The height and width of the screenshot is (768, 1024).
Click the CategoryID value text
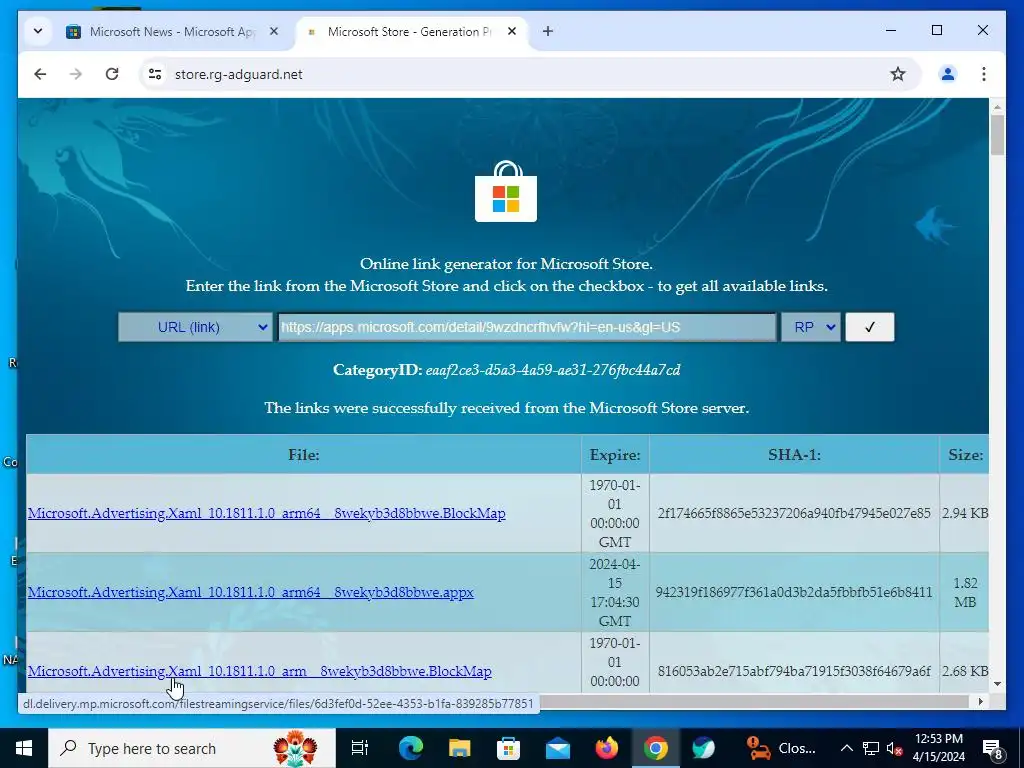(552, 370)
